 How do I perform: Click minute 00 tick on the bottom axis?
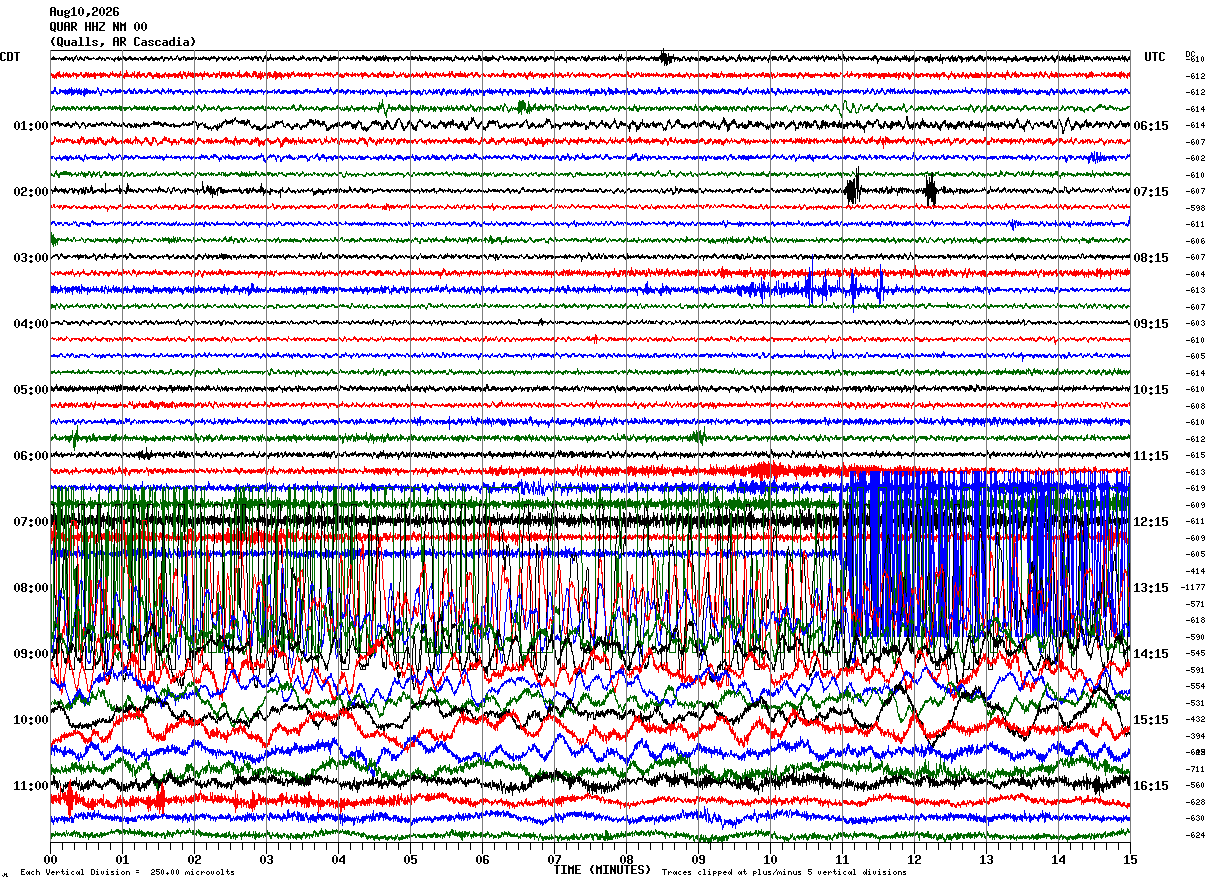(x=50, y=859)
